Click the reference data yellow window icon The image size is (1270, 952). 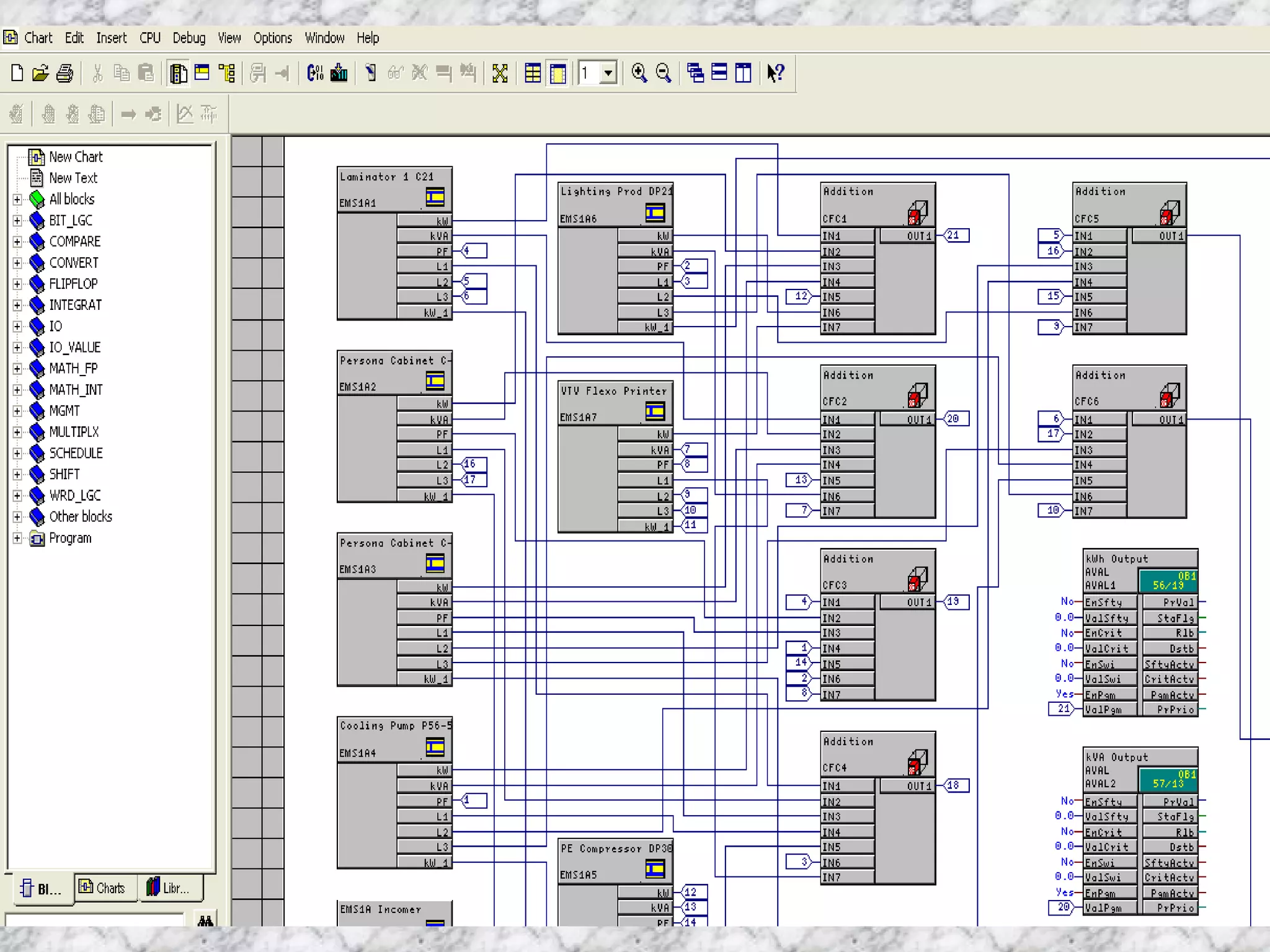[202, 73]
